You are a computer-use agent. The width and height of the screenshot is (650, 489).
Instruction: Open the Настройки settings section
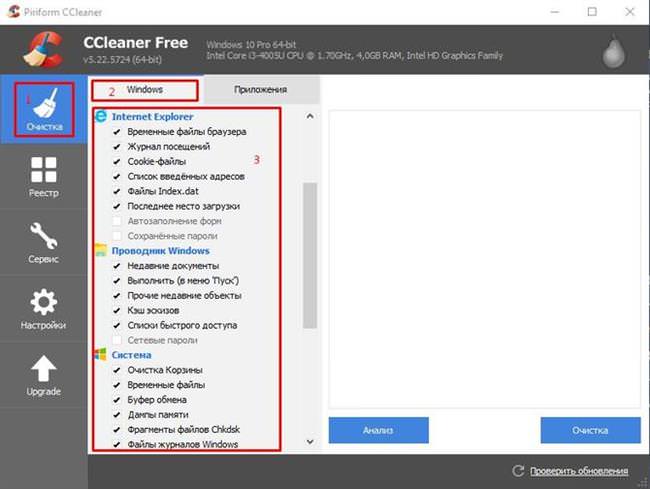(44, 309)
